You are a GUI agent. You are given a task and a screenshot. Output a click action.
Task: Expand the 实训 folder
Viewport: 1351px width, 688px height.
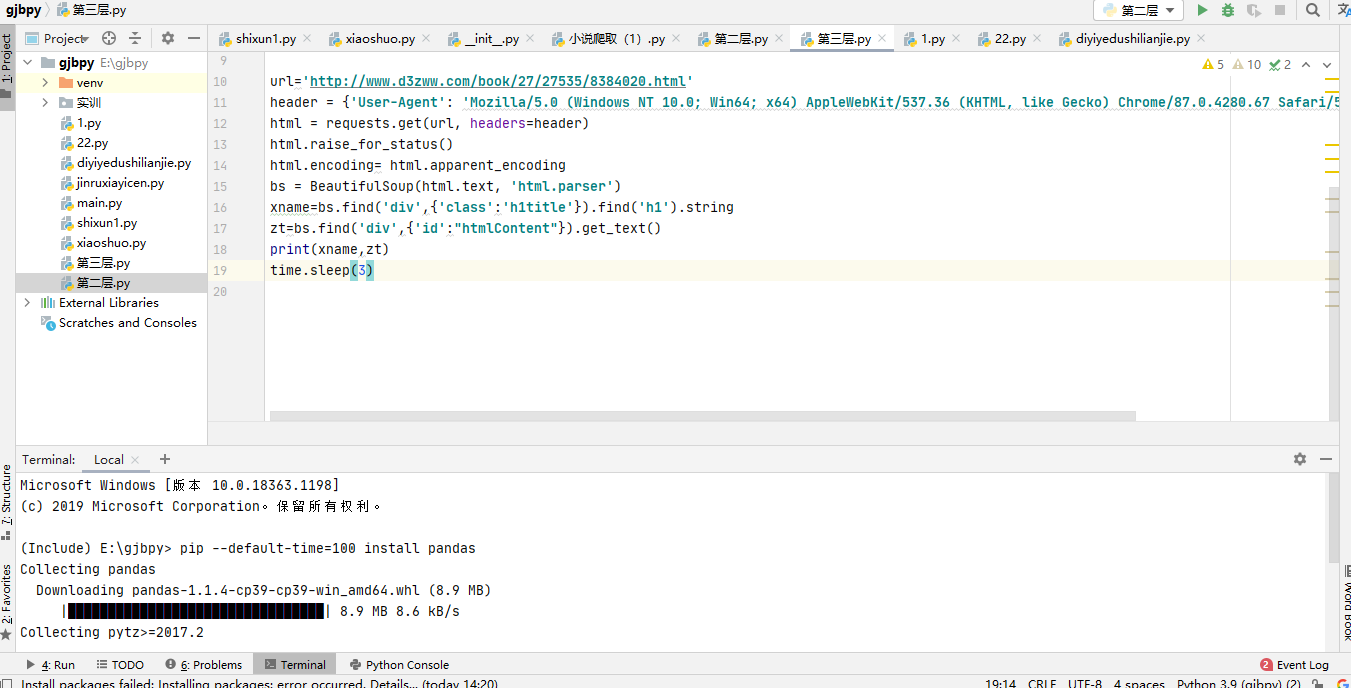tap(45, 103)
